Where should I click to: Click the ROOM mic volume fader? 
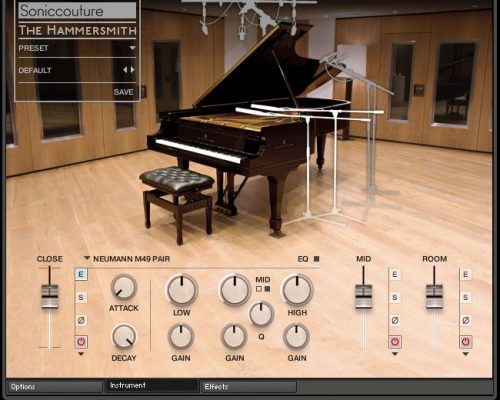pos(434,296)
